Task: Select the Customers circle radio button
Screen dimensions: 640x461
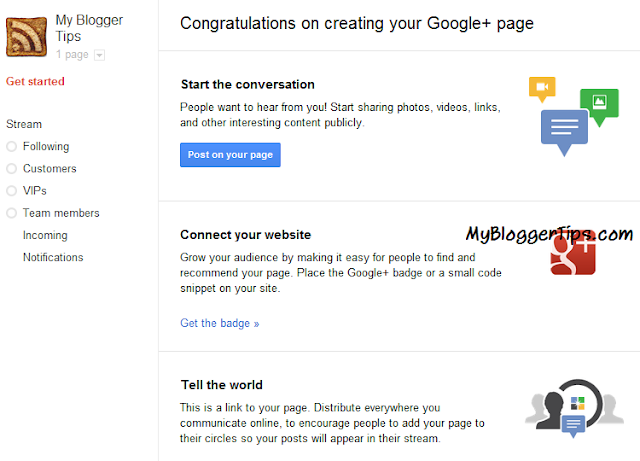Action: (11, 168)
